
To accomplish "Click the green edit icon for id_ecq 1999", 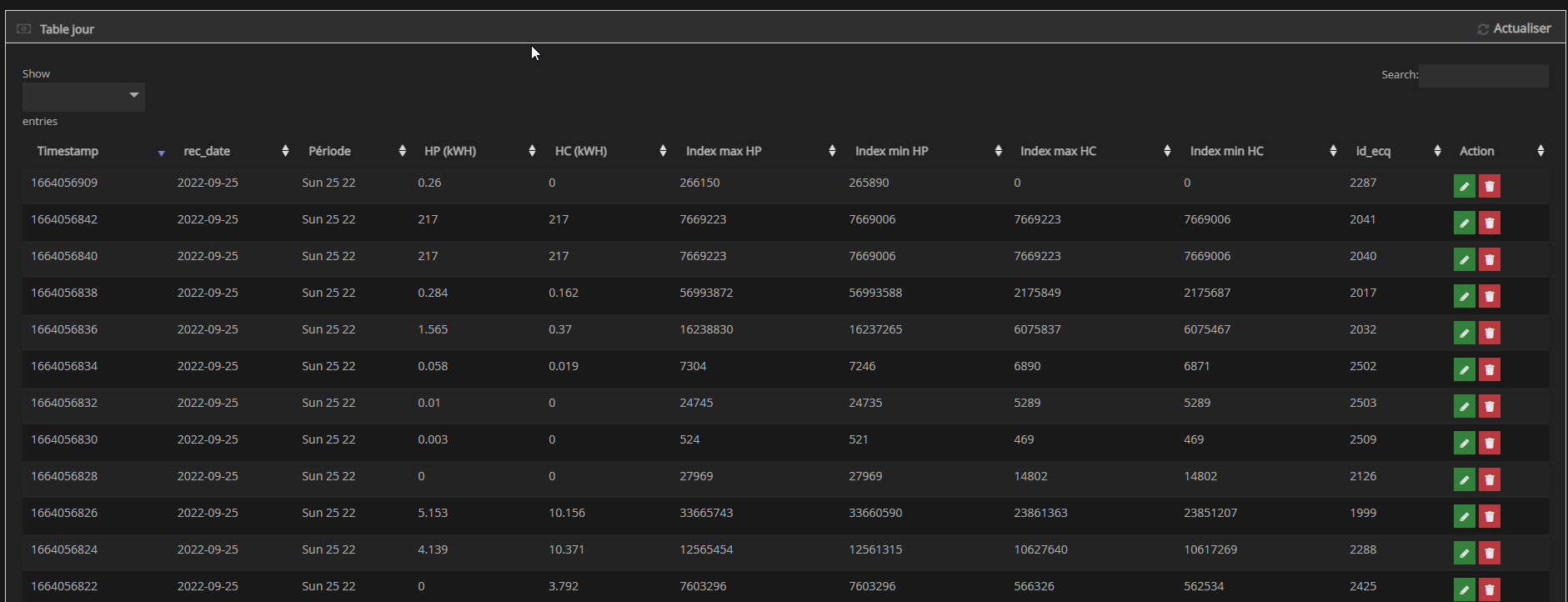I will [1464, 516].
